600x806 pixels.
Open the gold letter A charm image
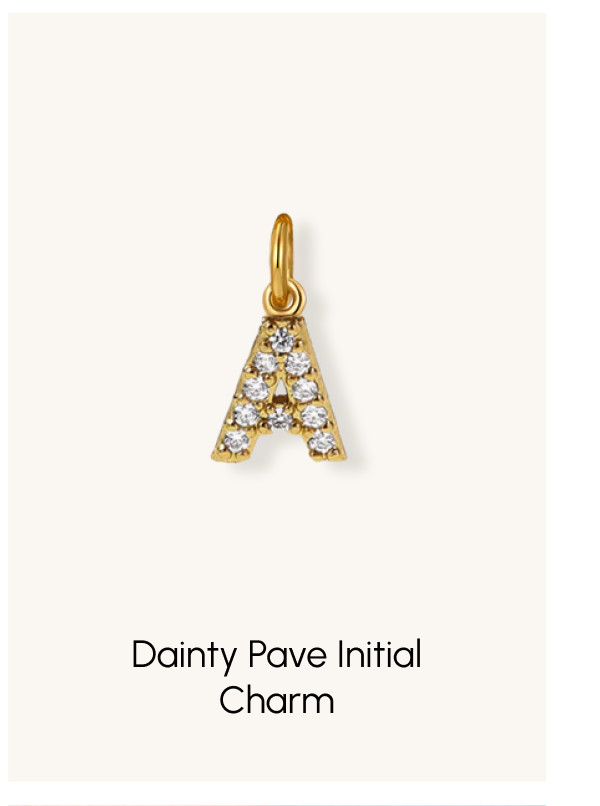coord(279,338)
